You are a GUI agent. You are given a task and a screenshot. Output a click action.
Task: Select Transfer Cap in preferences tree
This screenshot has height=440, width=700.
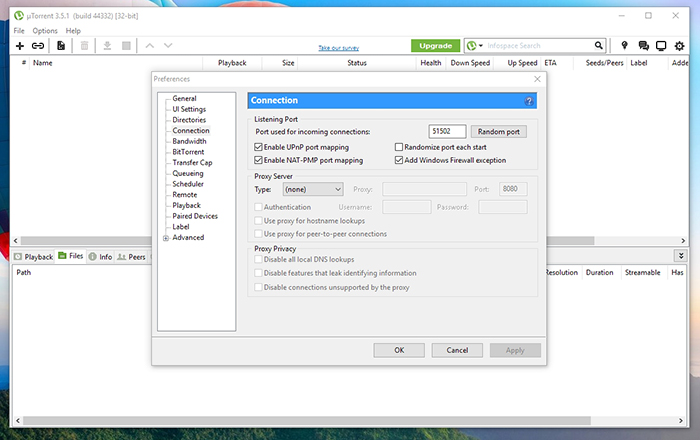click(x=192, y=163)
